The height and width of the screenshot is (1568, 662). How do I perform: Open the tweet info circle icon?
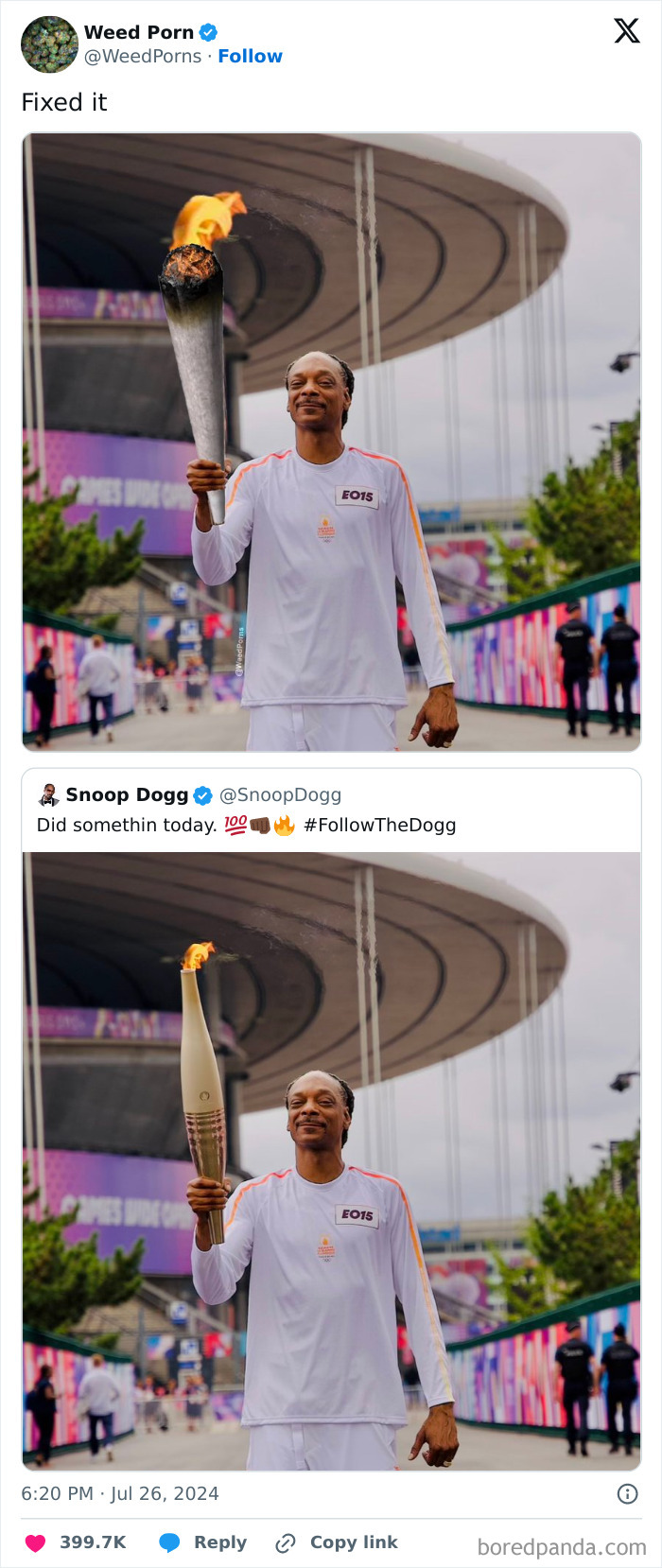point(627,1493)
